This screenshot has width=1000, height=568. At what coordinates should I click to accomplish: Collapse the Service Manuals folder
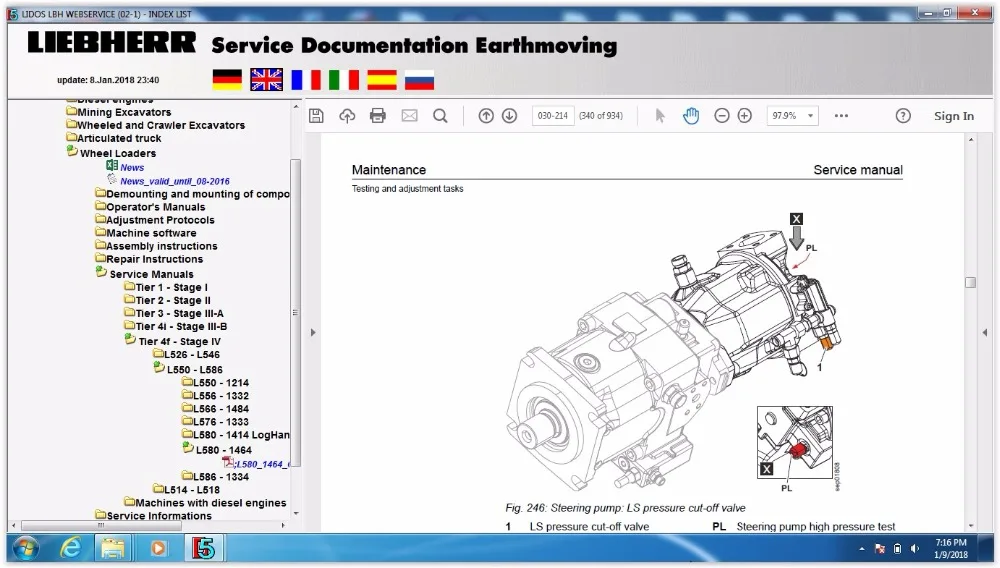click(x=145, y=273)
